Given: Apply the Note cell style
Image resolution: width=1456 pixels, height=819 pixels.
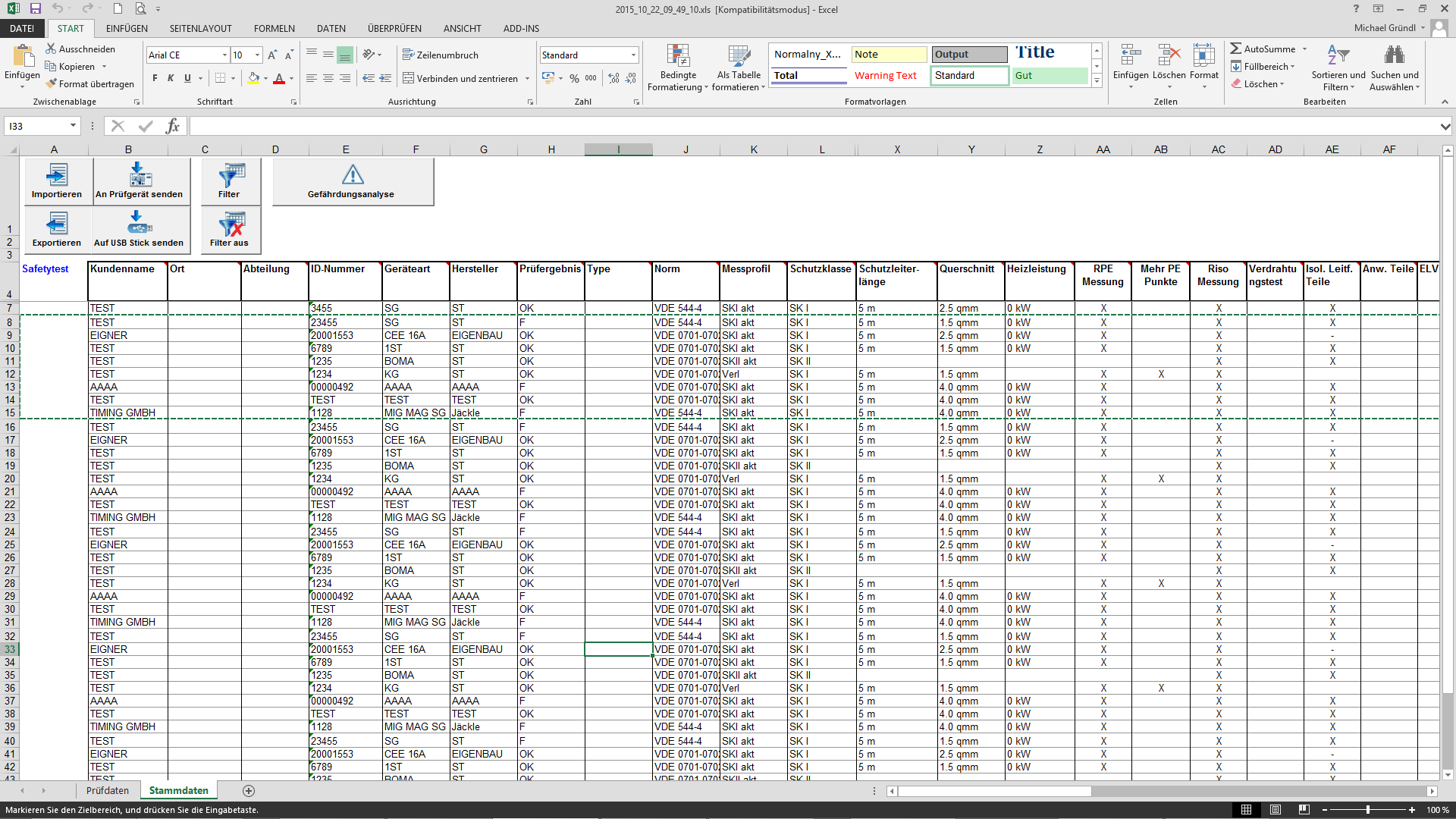Looking at the screenshot, I should 889,55.
